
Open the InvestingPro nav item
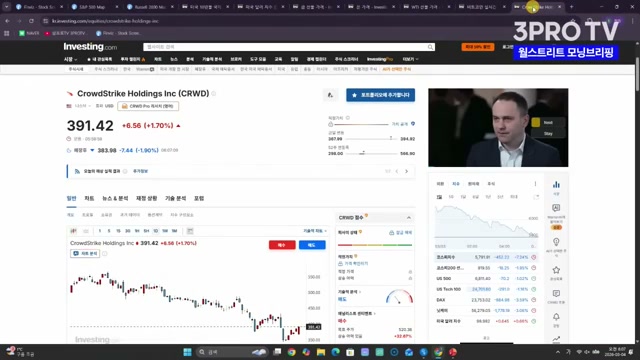[x=380, y=60]
